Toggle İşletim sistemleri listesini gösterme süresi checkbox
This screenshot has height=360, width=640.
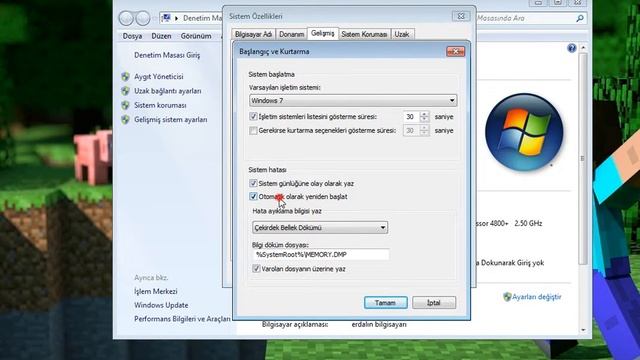pos(253,117)
